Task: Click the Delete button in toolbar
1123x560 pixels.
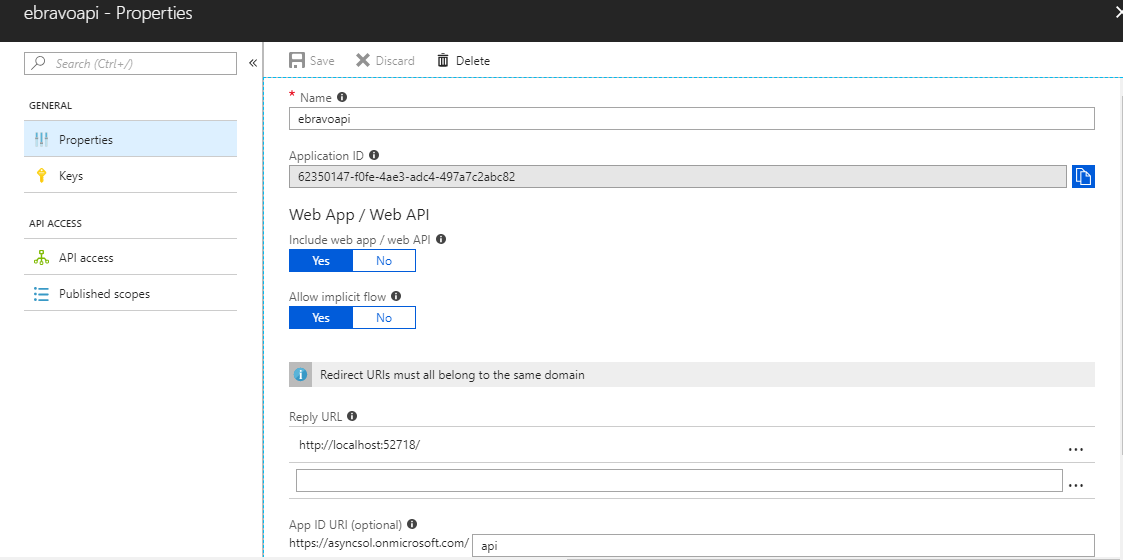Action: coord(464,61)
